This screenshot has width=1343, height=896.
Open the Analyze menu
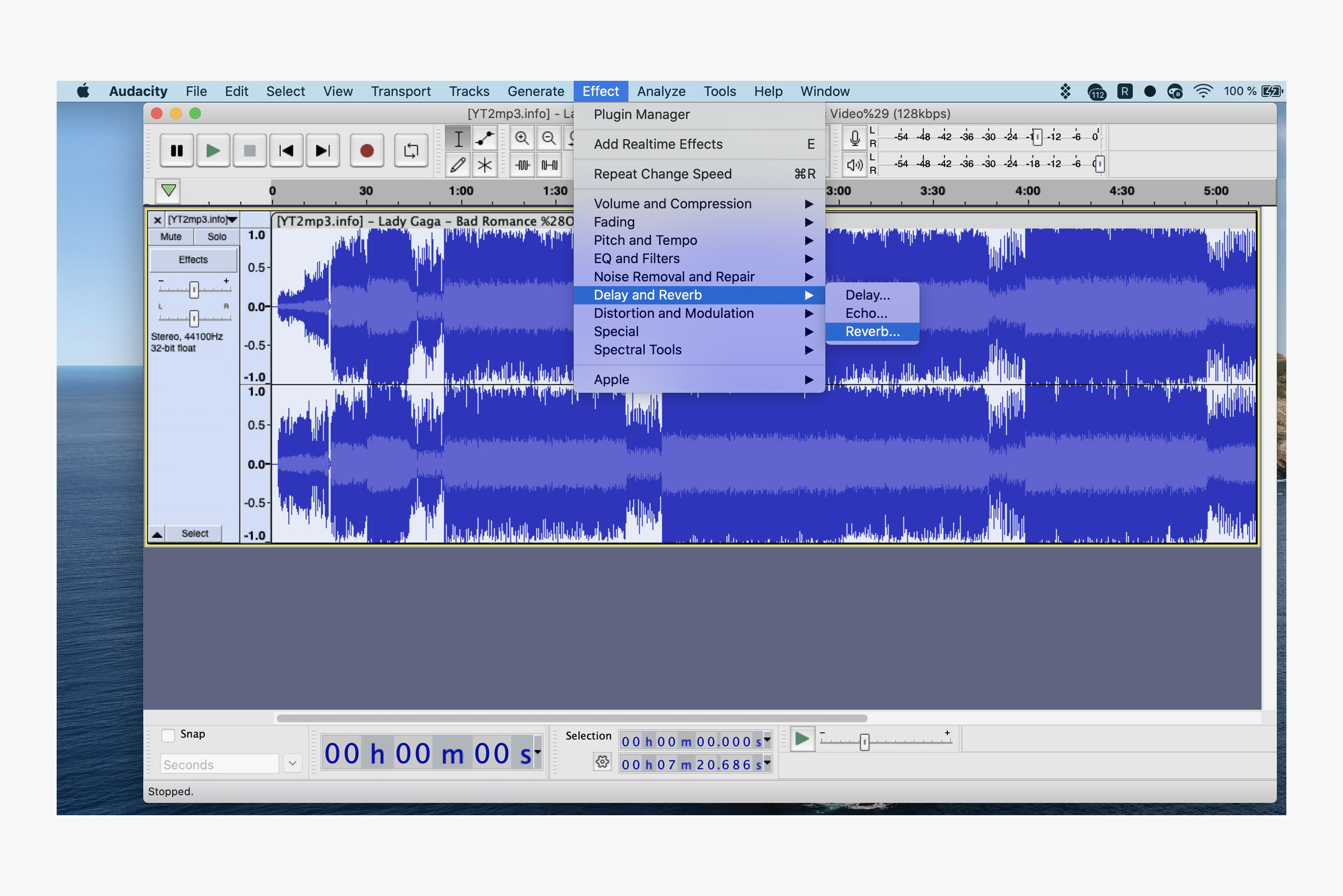661,92
